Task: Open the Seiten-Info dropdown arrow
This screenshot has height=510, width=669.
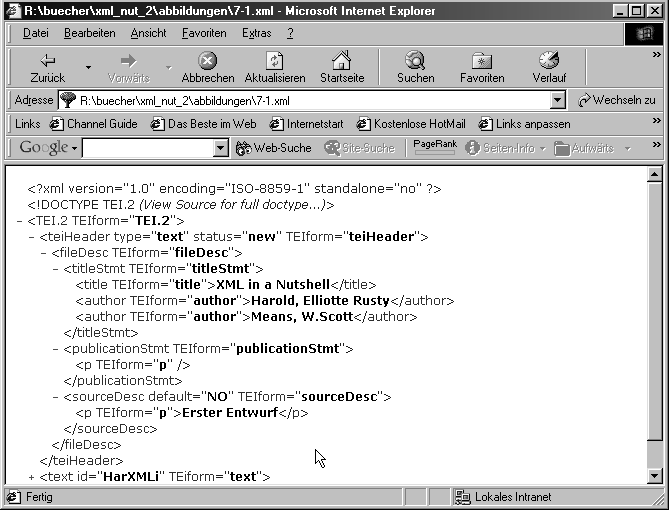Action: pos(542,149)
